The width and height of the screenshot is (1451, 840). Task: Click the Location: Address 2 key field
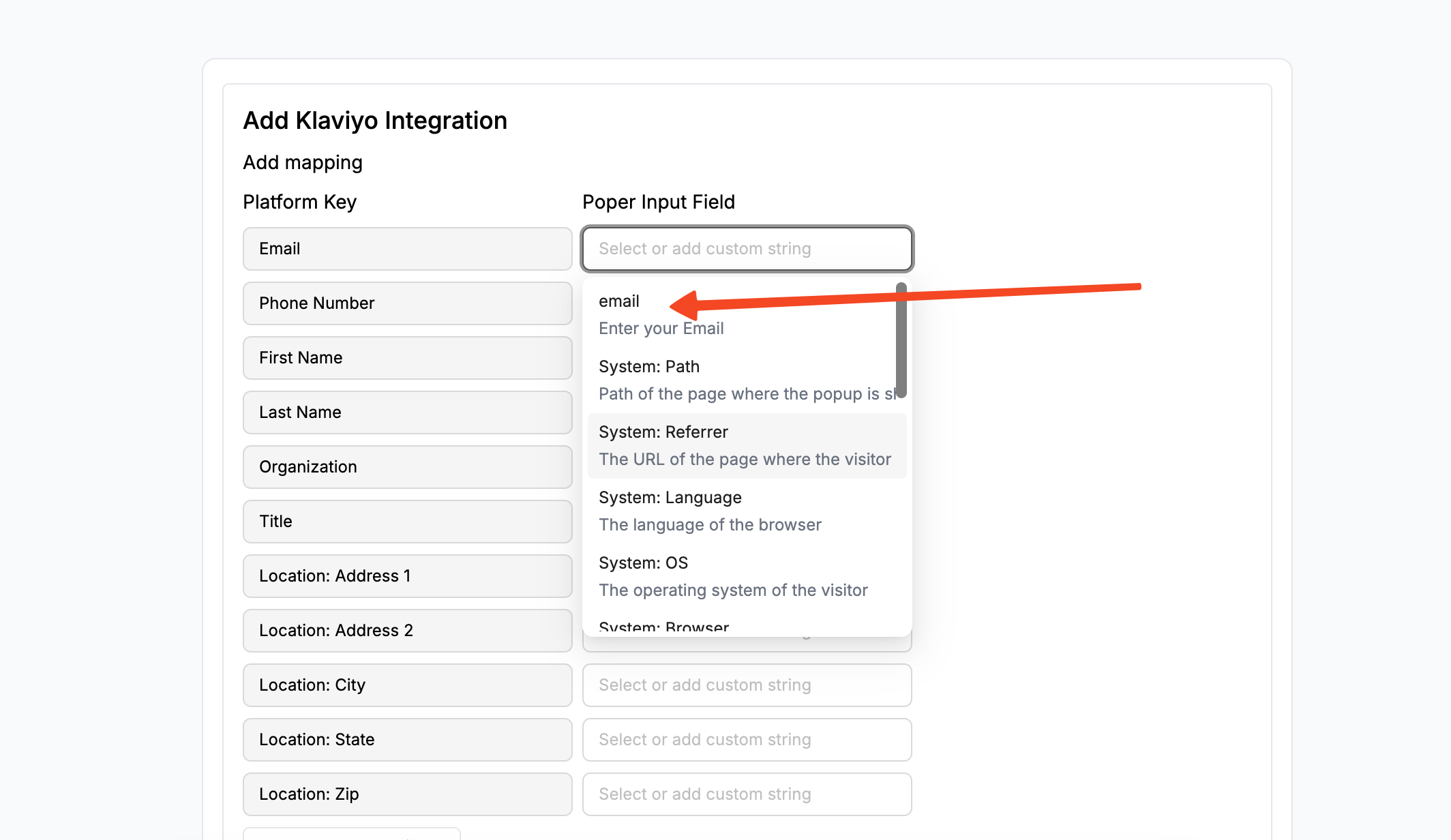(x=408, y=631)
